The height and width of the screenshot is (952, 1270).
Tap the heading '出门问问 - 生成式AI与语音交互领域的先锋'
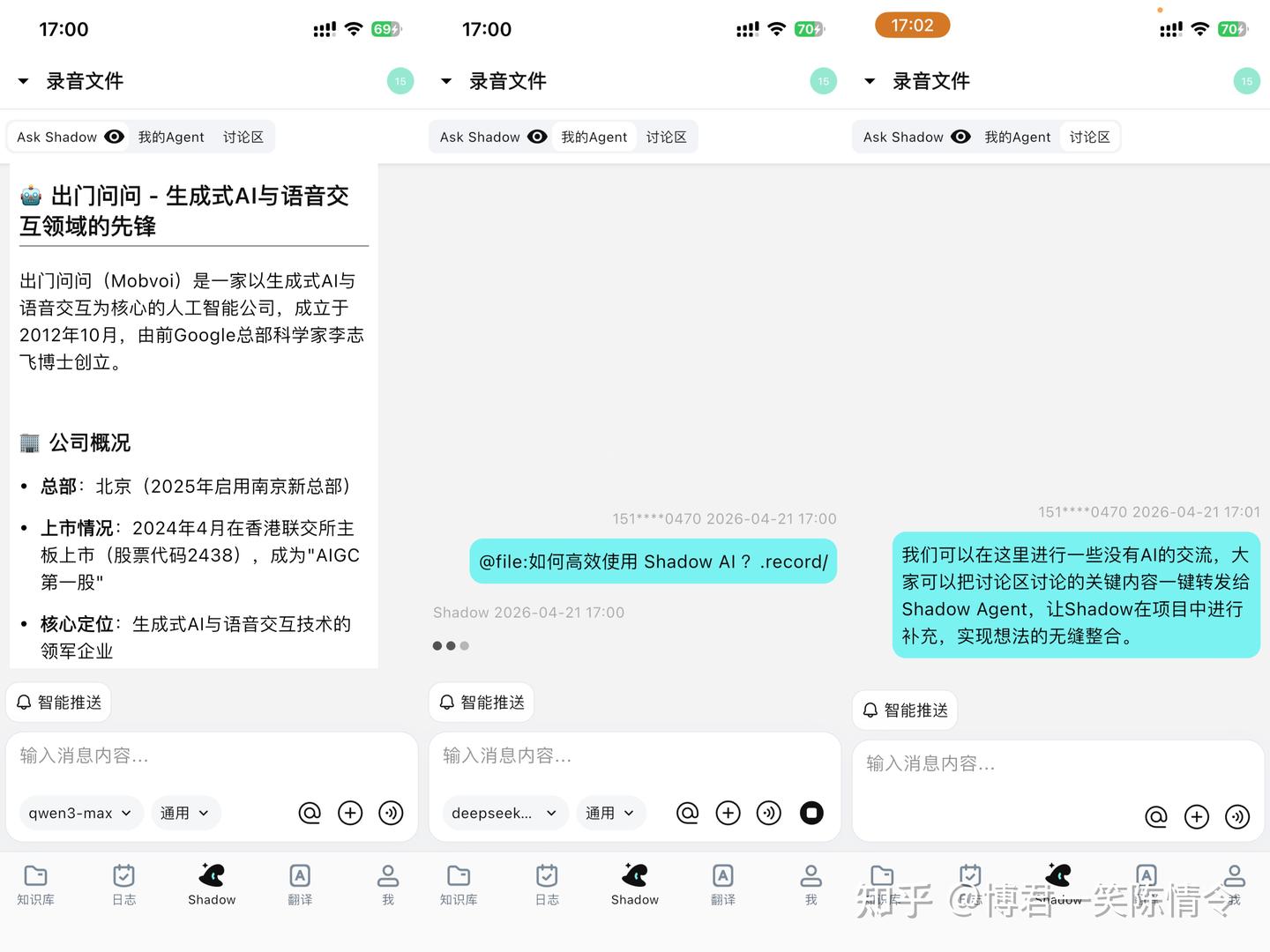[184, 211]
